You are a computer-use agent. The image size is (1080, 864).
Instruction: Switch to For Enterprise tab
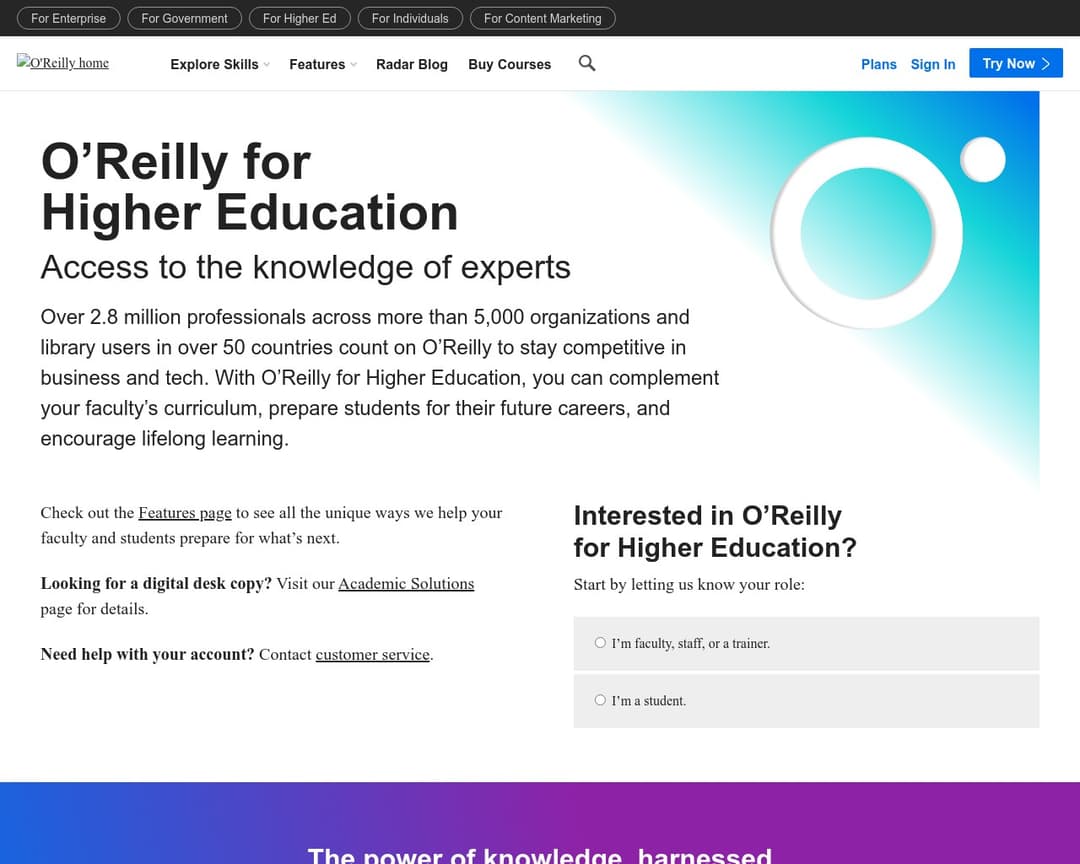point(68,19)
